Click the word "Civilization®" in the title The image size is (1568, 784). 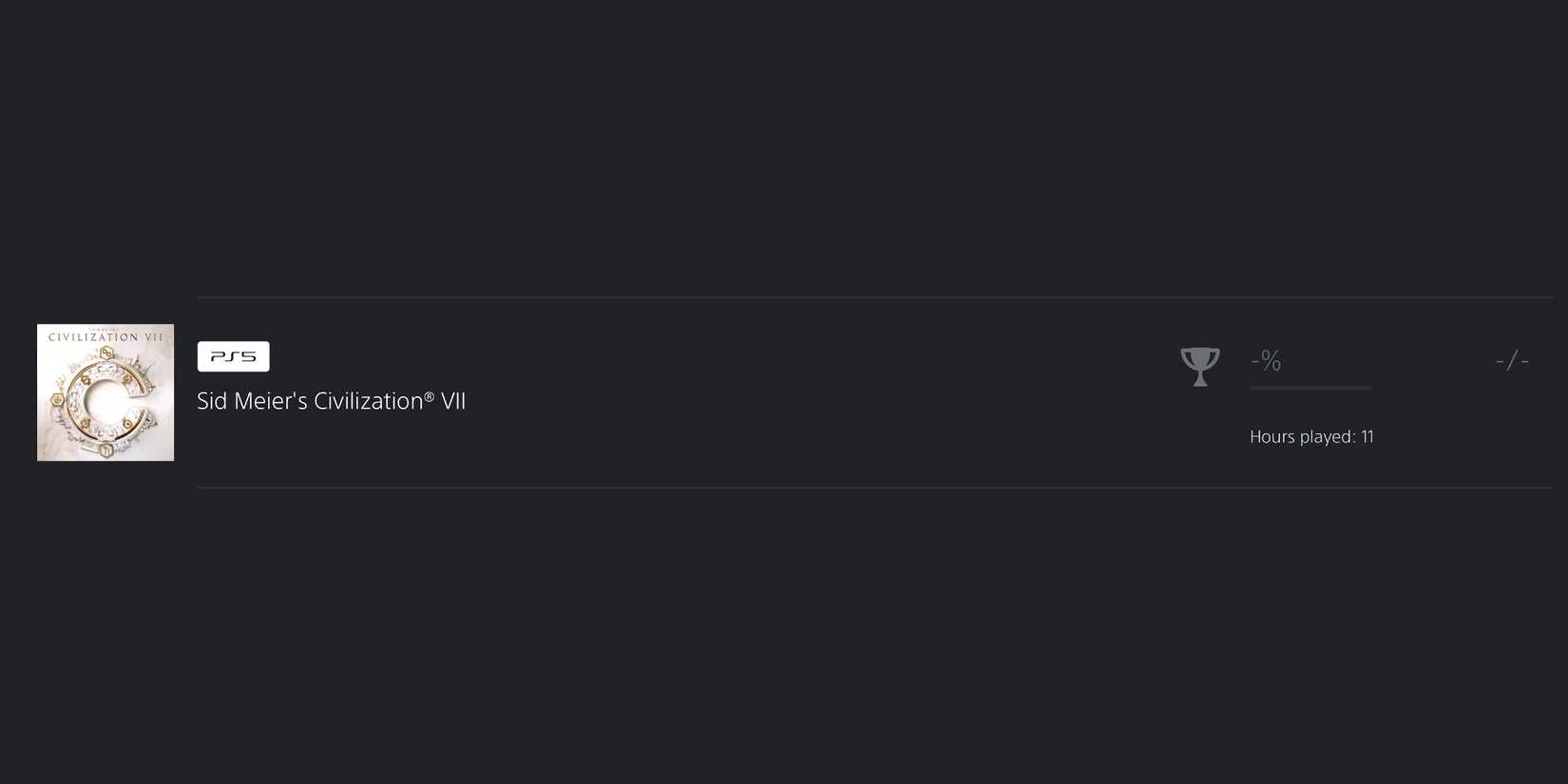[373, 401]
